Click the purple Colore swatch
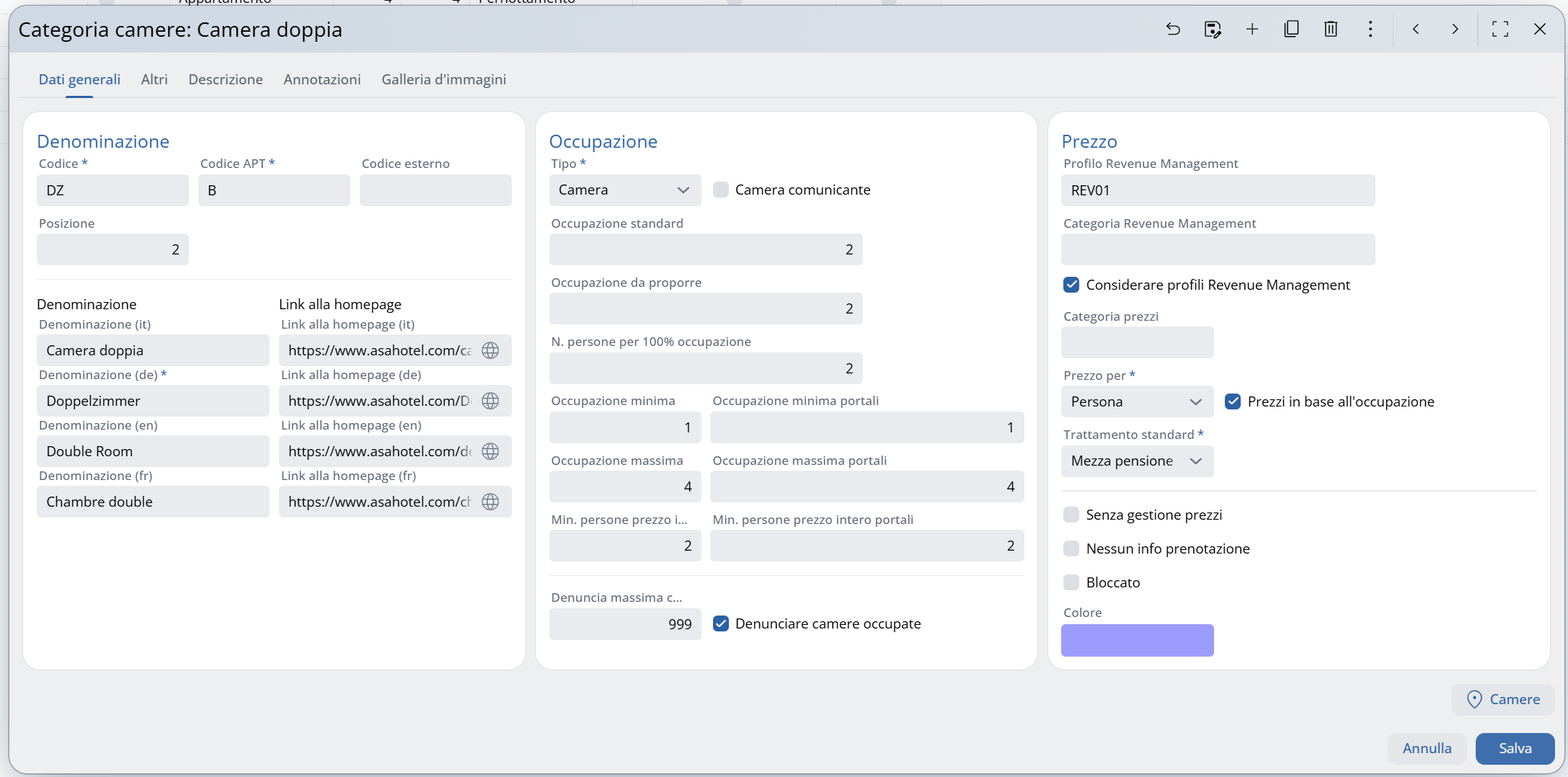Image resolution: width=1568 pixels, height=777 pixels. pyautogui.click(x=1137, y=640)
